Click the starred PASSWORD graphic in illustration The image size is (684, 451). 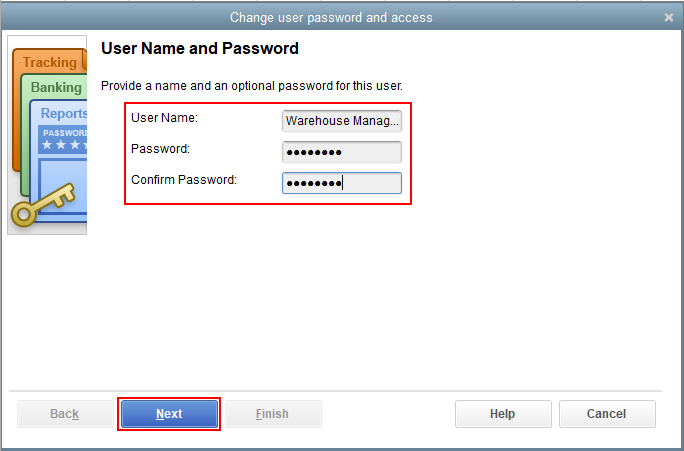(x=64, y=140)
